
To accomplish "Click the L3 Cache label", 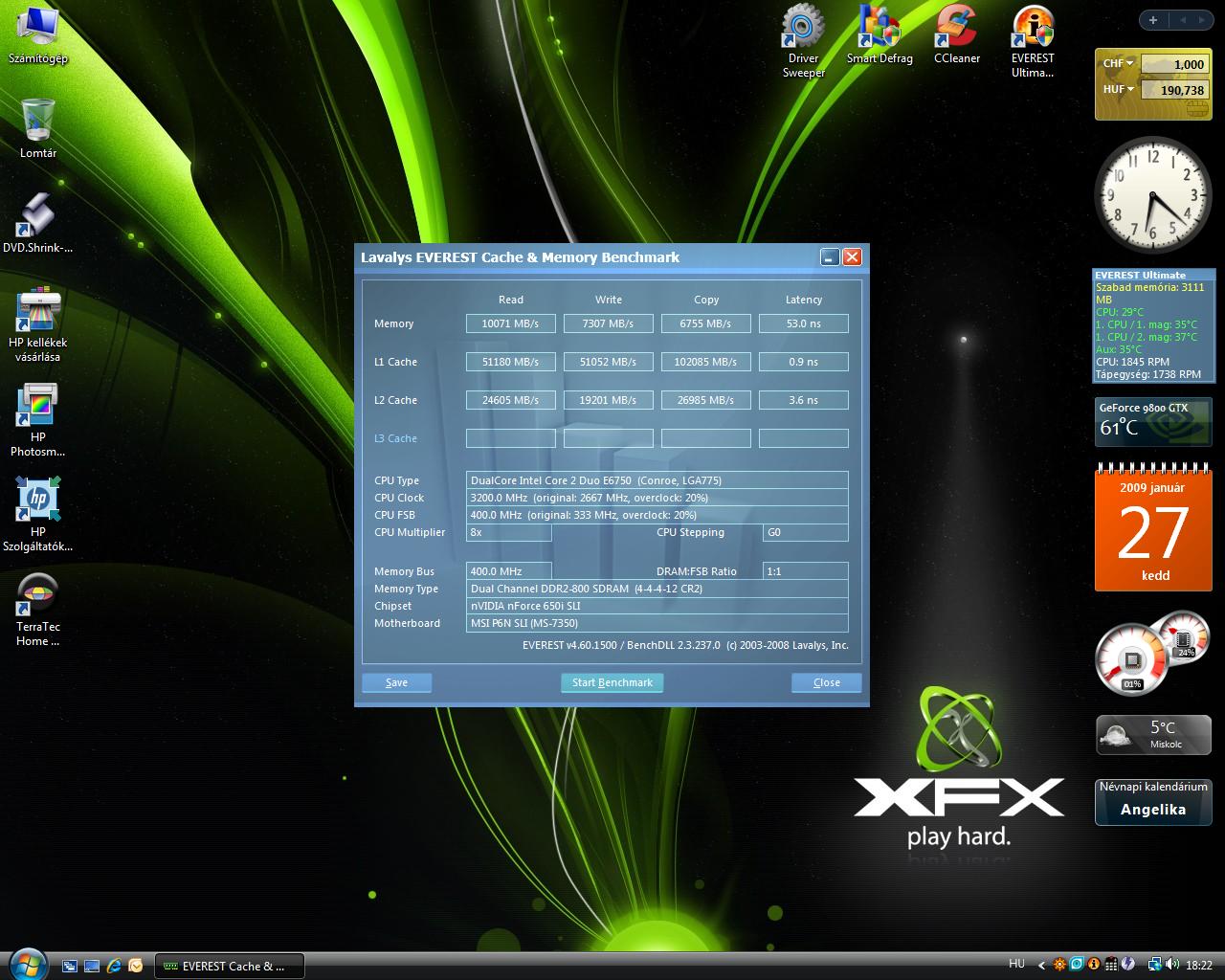I will [x=395, y=438].
